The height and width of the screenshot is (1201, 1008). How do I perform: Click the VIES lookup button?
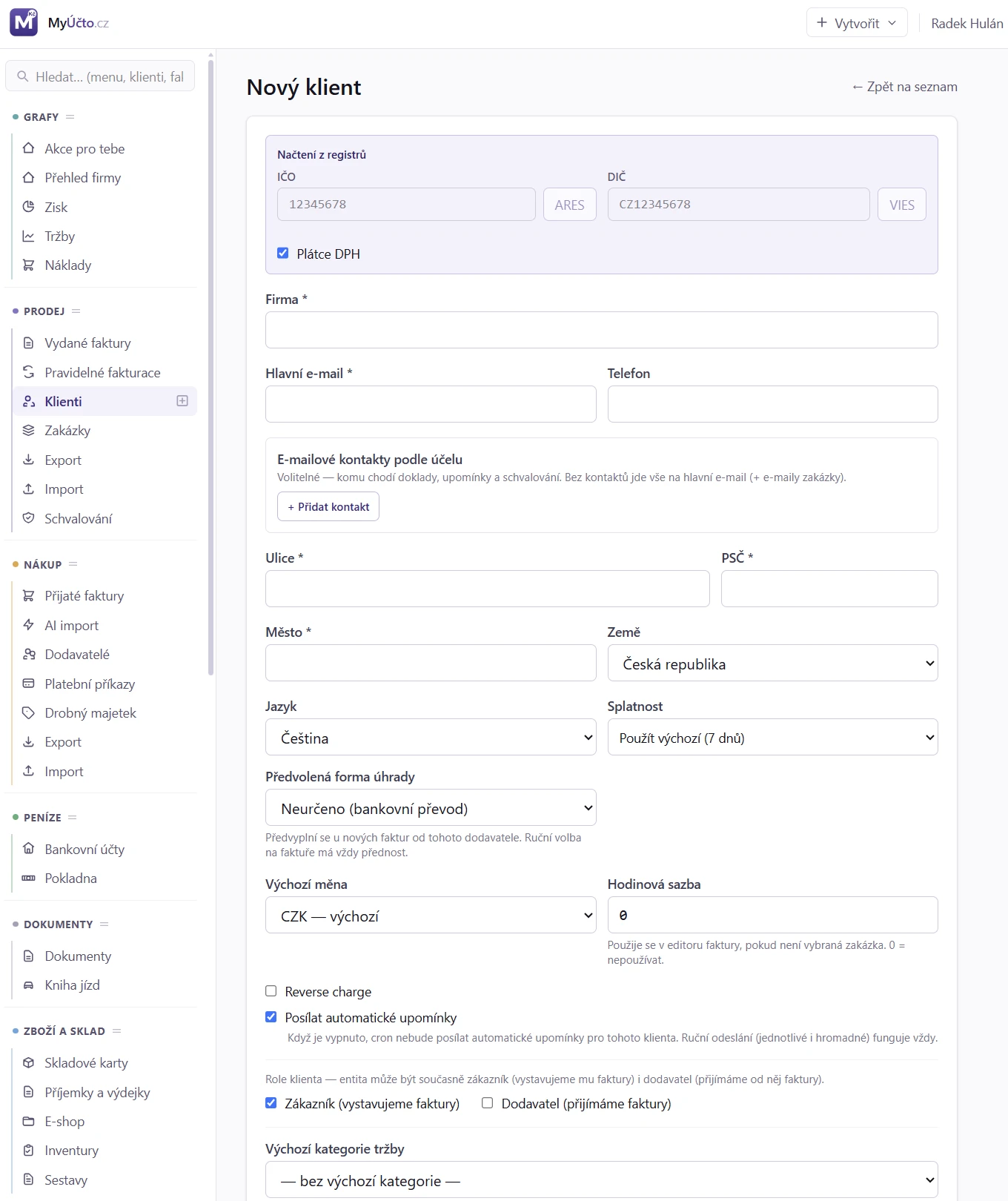tap(902, 205)
